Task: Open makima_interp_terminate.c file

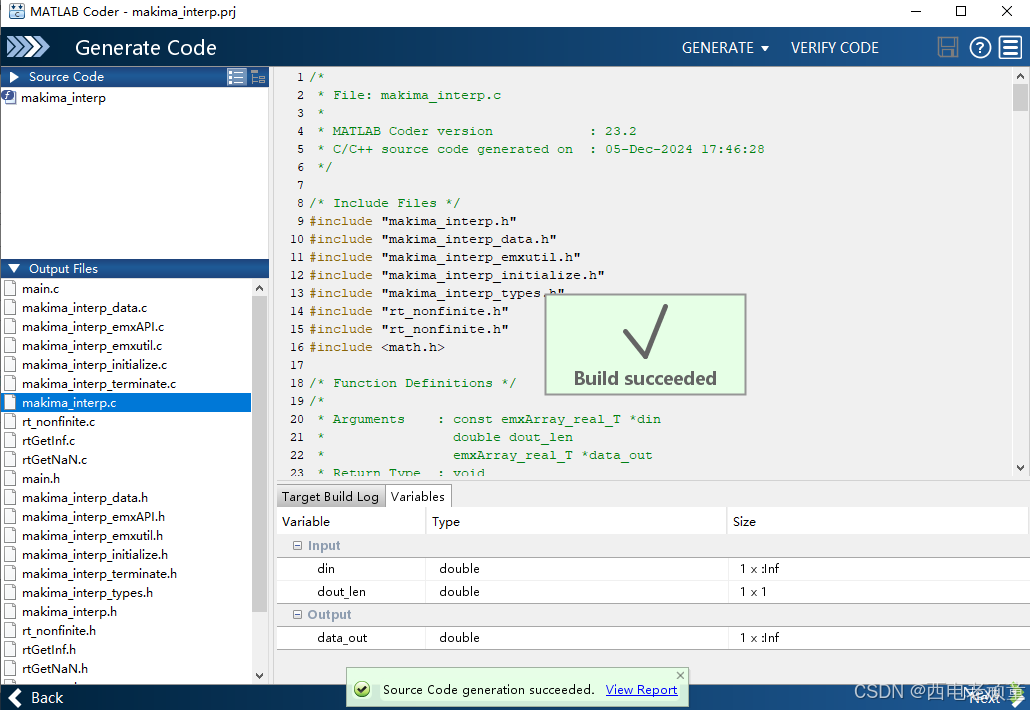Action: tap(99, 384)
